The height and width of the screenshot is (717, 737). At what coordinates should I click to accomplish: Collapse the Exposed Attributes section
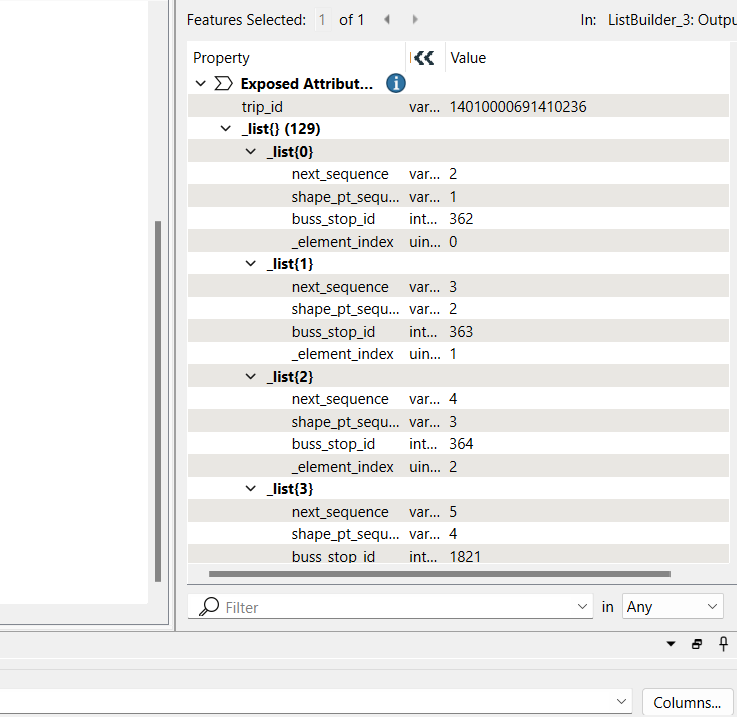click(x=201, y=84)
